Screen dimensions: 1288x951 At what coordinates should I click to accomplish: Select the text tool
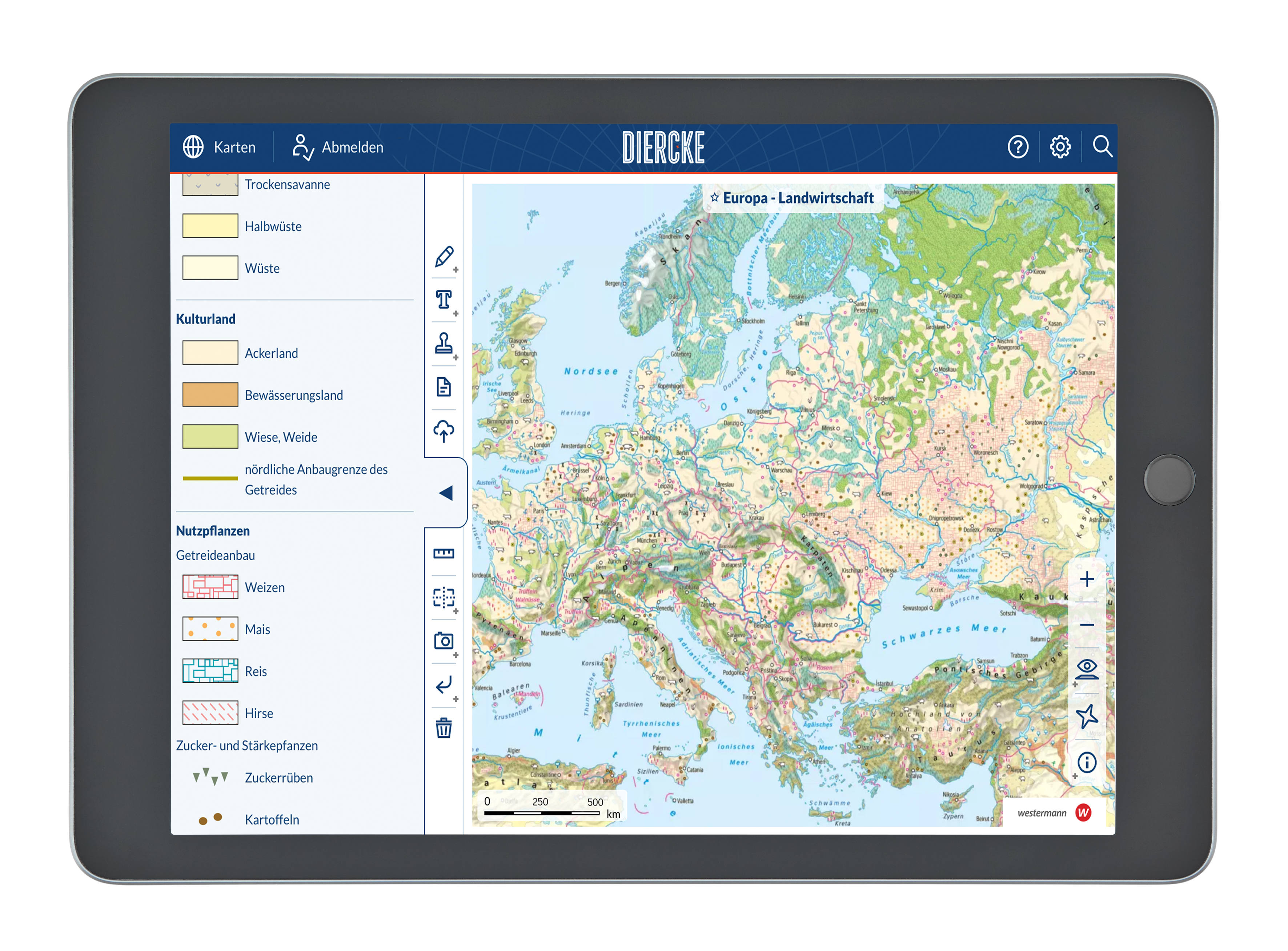444,299
